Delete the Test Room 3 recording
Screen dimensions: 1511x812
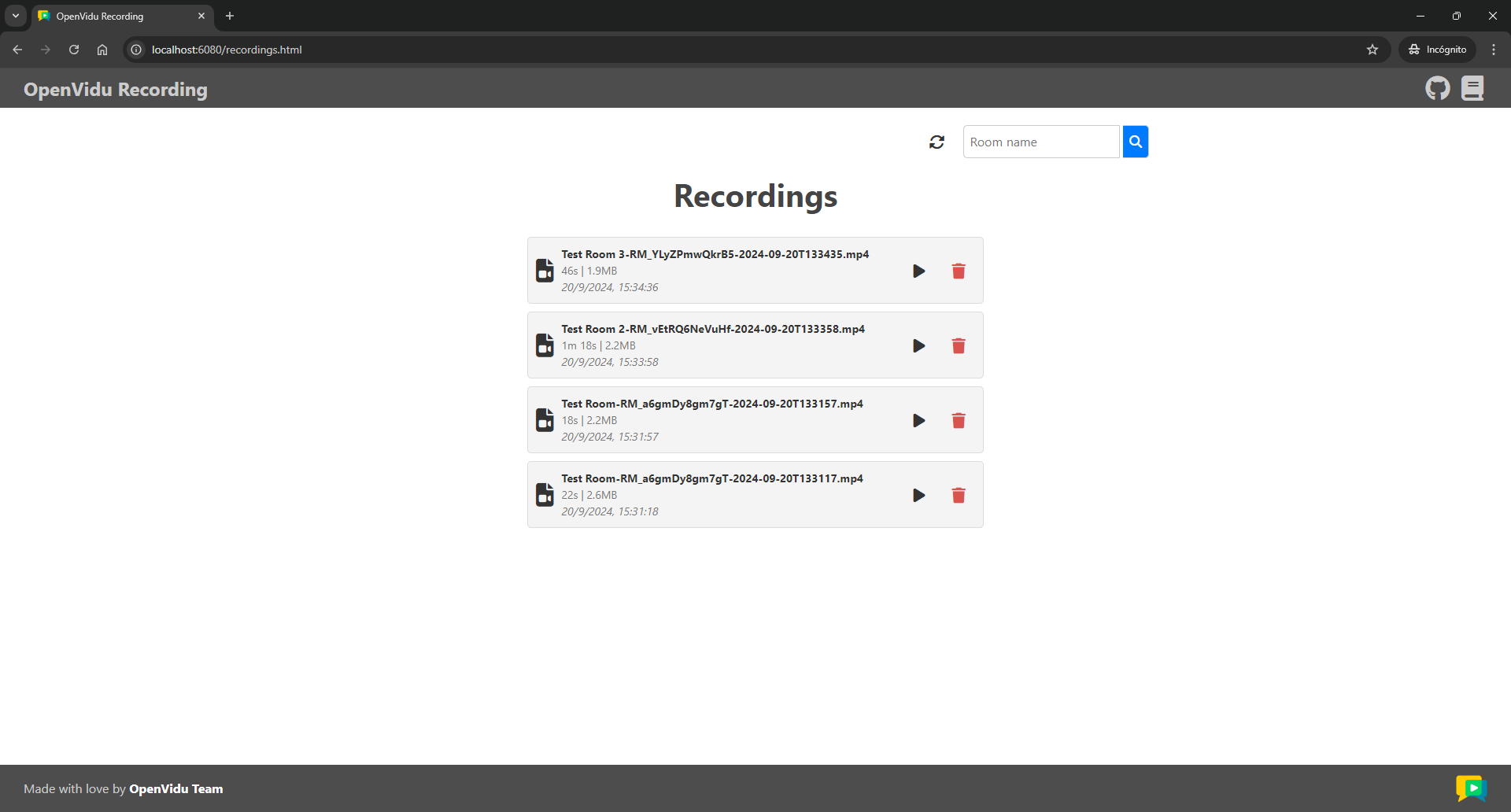[958, 271]
